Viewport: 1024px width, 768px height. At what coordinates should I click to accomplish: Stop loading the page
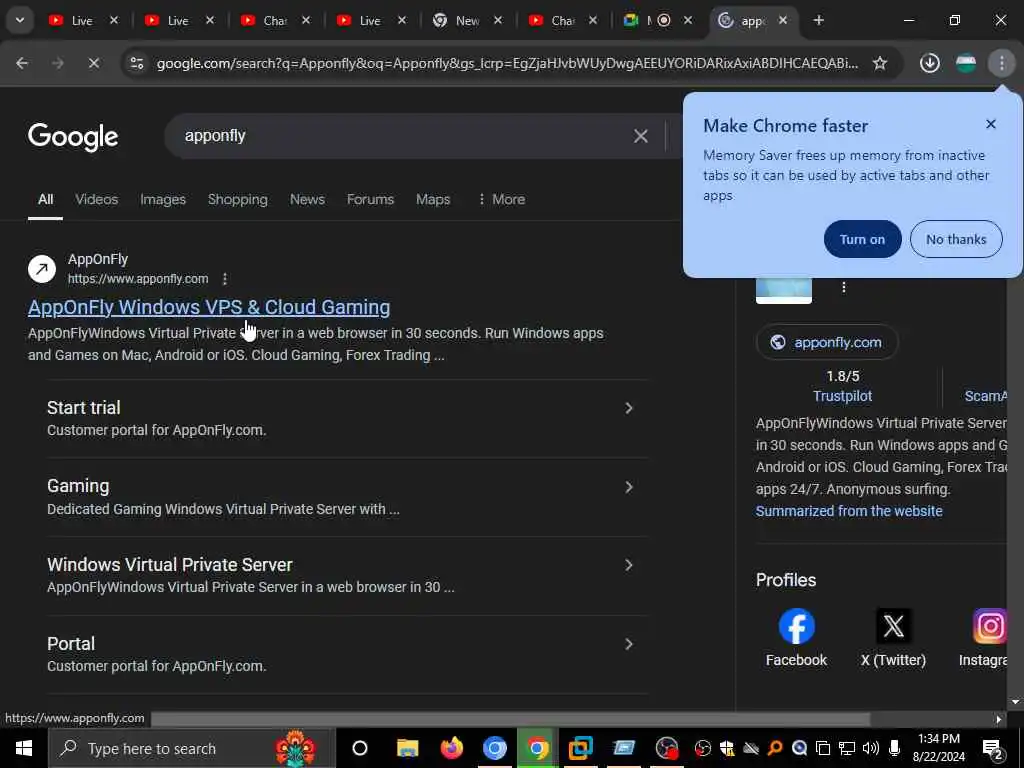(93, 63)
